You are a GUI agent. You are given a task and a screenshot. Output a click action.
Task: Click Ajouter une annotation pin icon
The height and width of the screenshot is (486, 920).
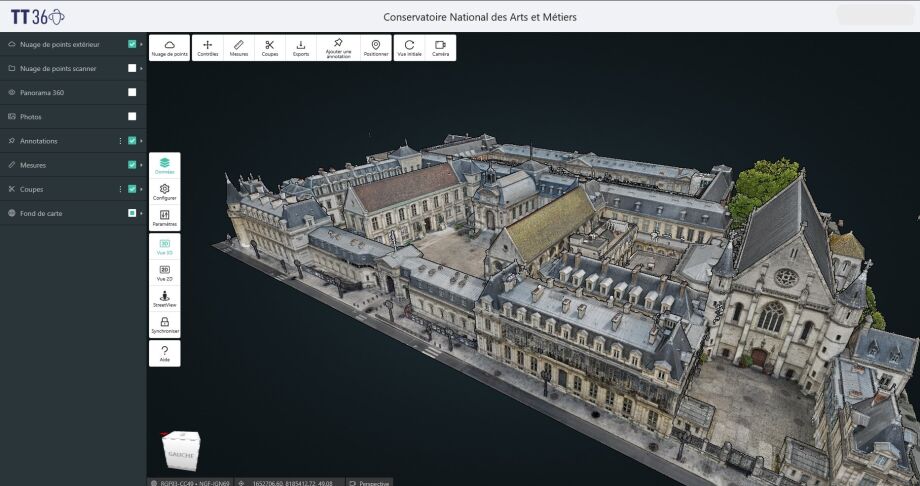click(x=338, y=47)
